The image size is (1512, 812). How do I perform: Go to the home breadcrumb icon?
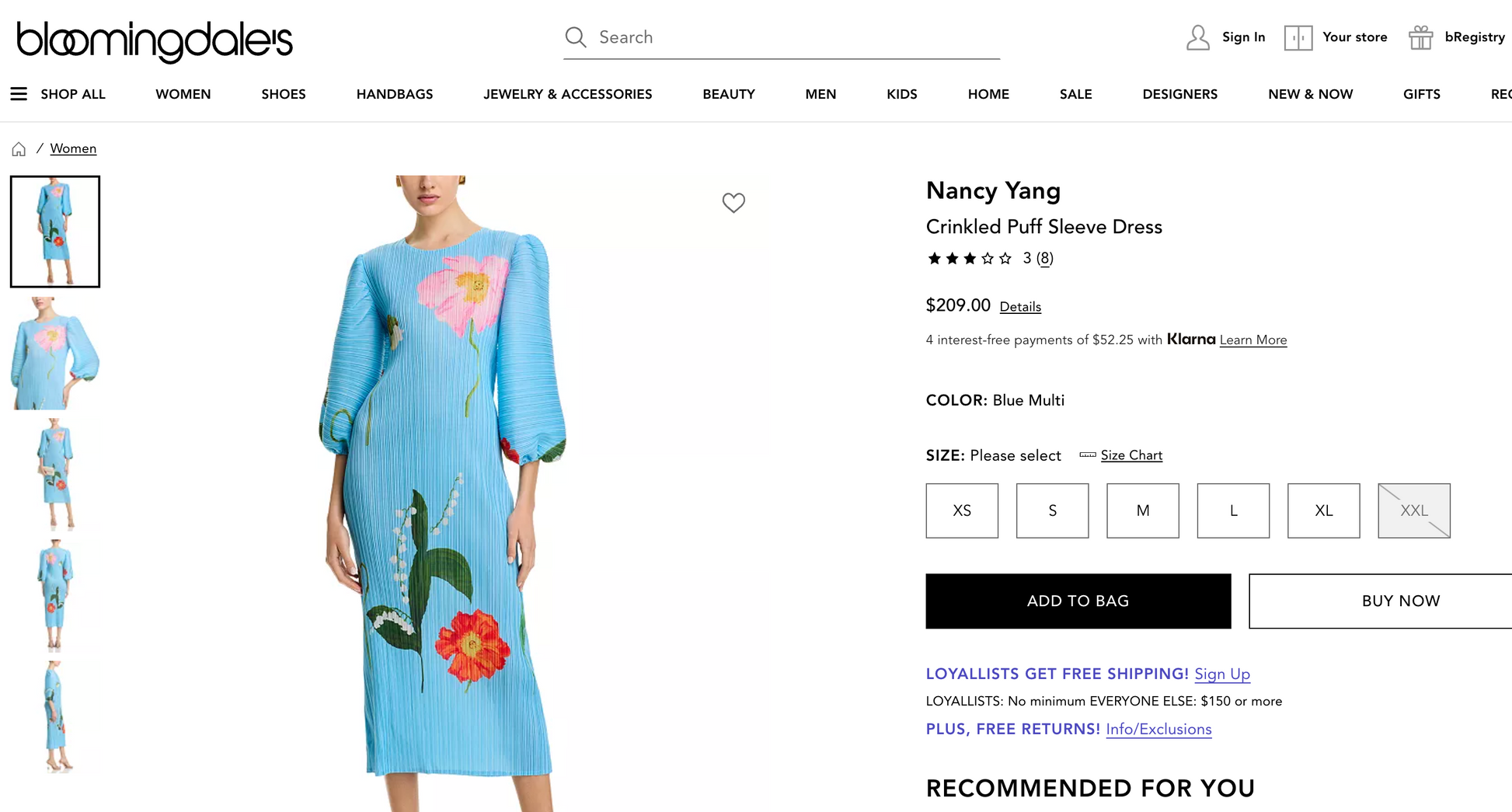tap(19, 149)
